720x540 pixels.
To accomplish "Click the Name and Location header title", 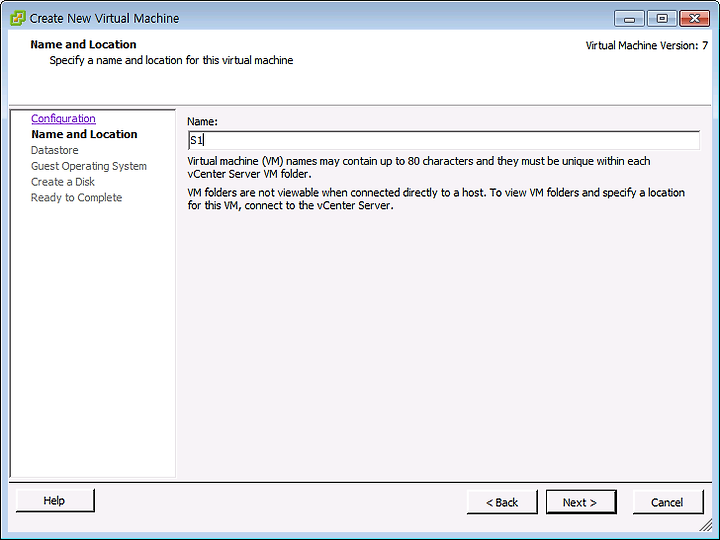I will point(84,45).
